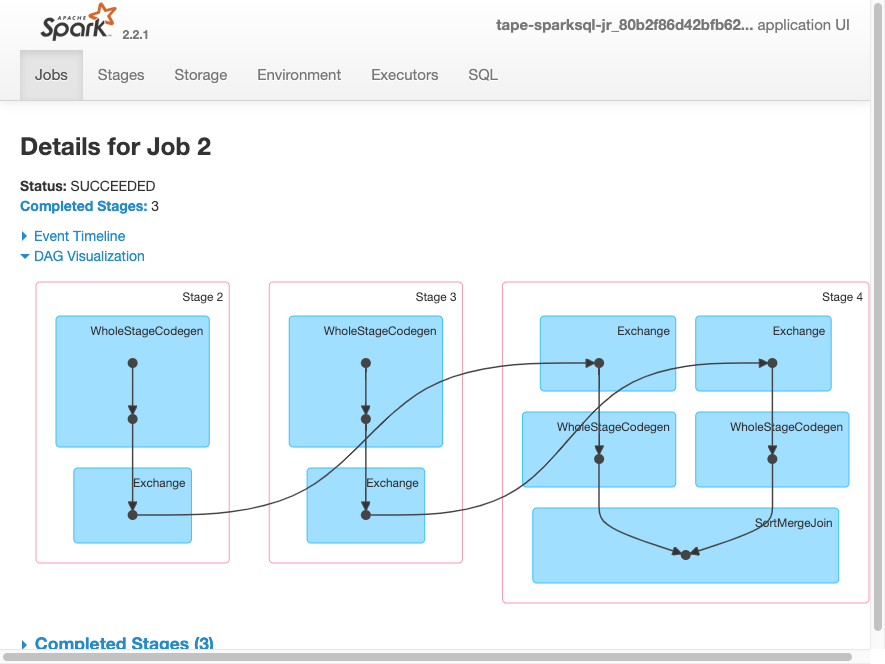Switch to the Environment tab

(298, 74)
